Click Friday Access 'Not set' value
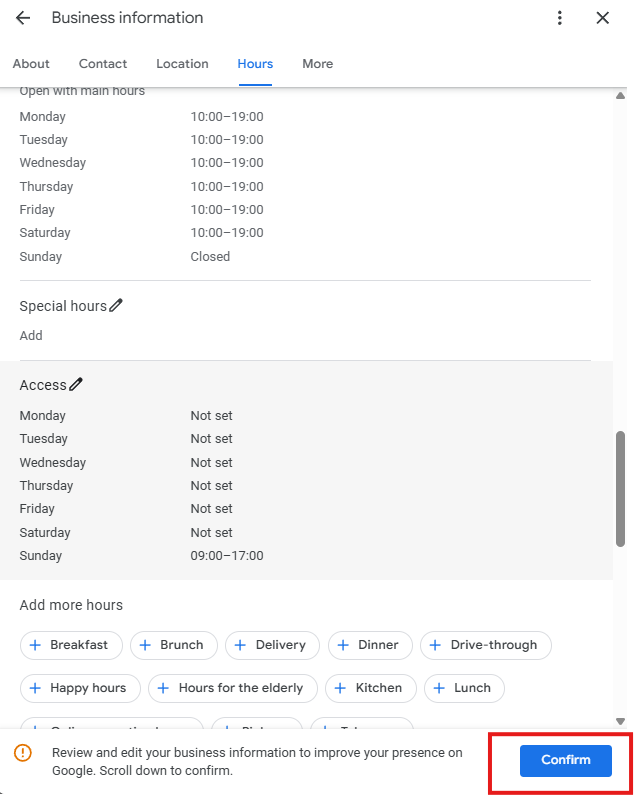The image size is (634, 795). 211,509
